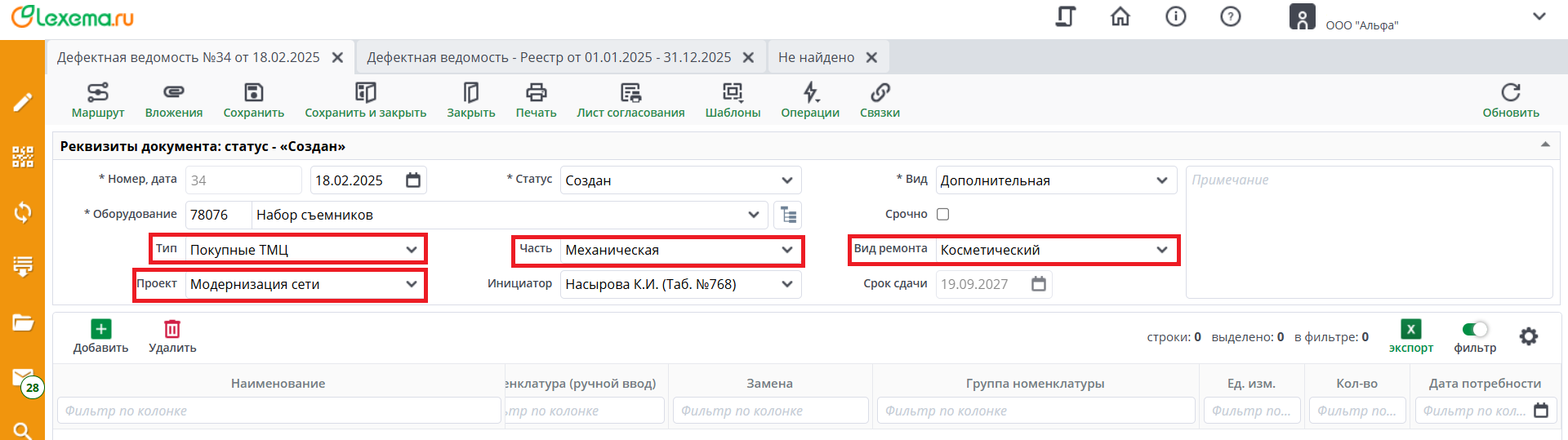Open the Вид ремонта dropdown
This screenshot has width=1568, height=440.
pos(1161,250)
